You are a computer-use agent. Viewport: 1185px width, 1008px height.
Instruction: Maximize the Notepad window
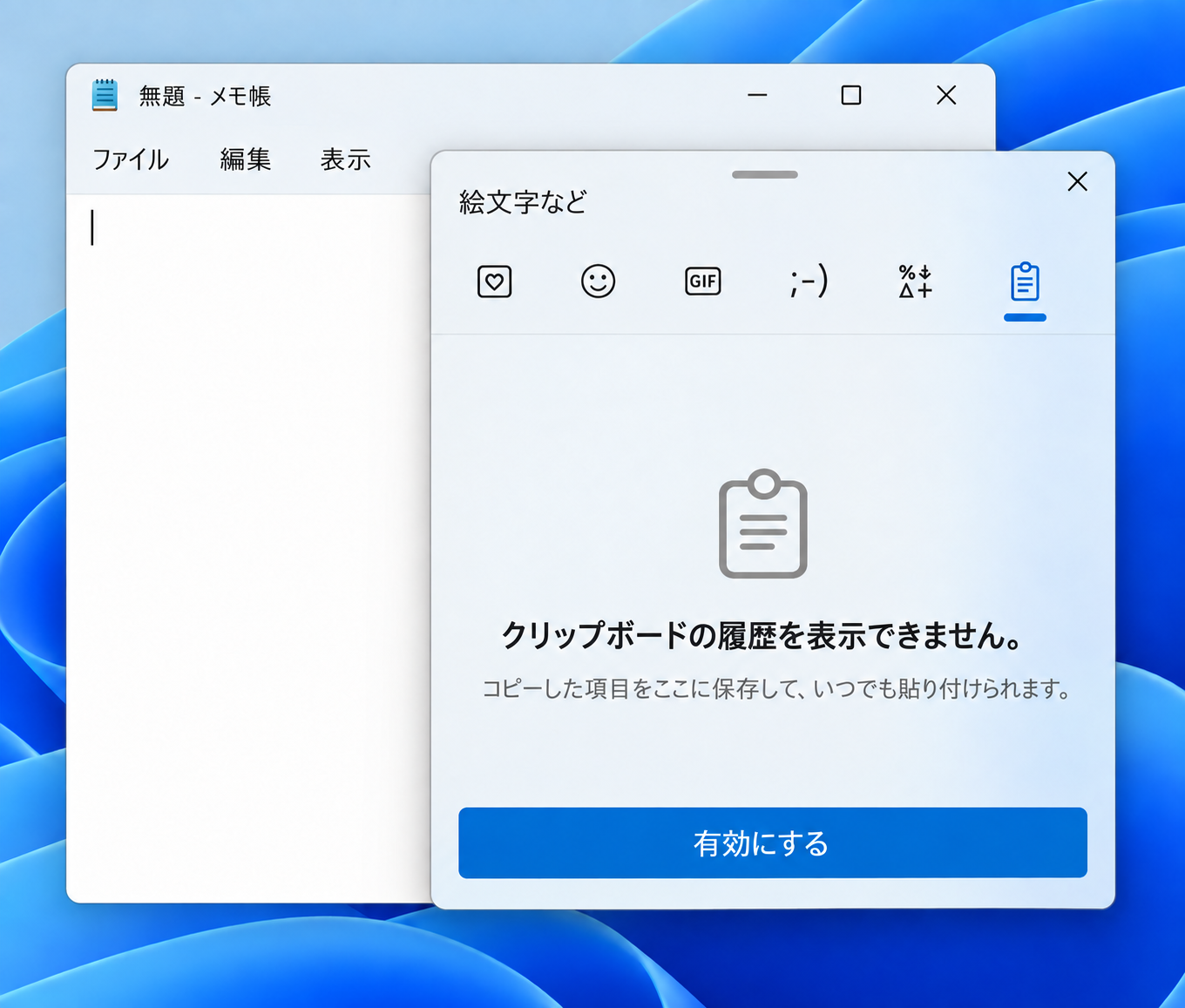[851, 95]
